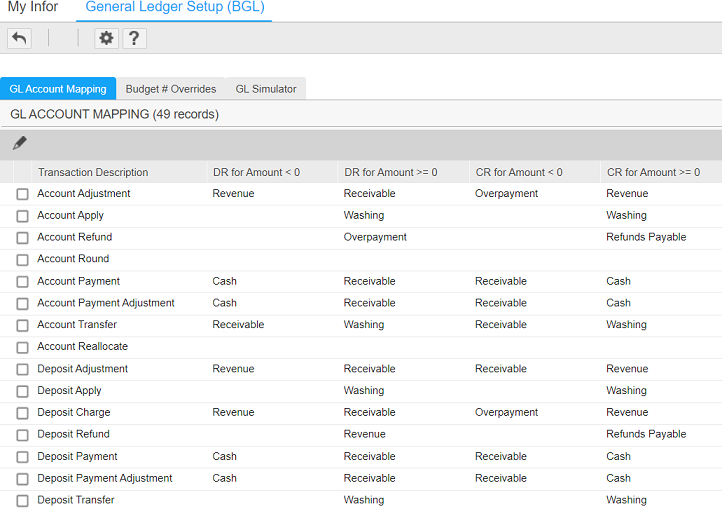Screen dimensions: 722x509
Task: Enable the Deposit Payment row checkbox
Action: [22, 457]
